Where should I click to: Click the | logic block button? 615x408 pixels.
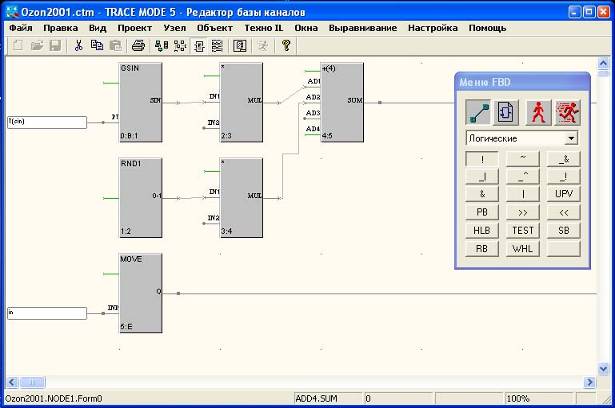pyautogui.click(x=523, y=194)
